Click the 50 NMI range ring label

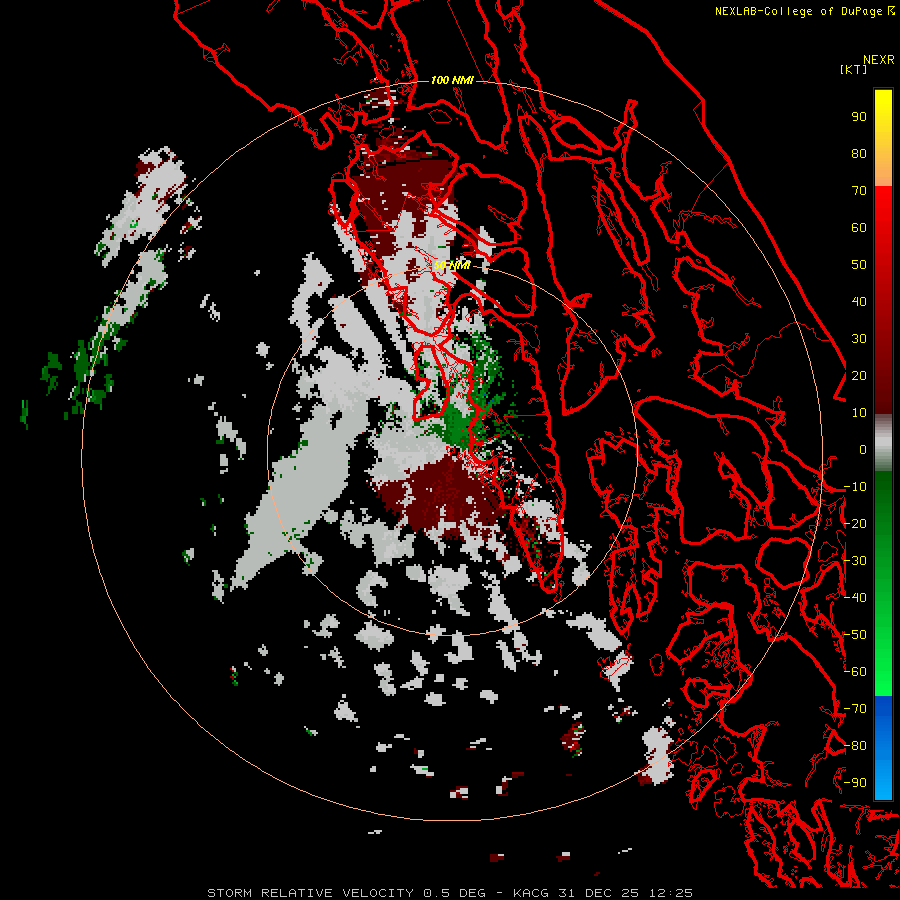tap(452, 265)
